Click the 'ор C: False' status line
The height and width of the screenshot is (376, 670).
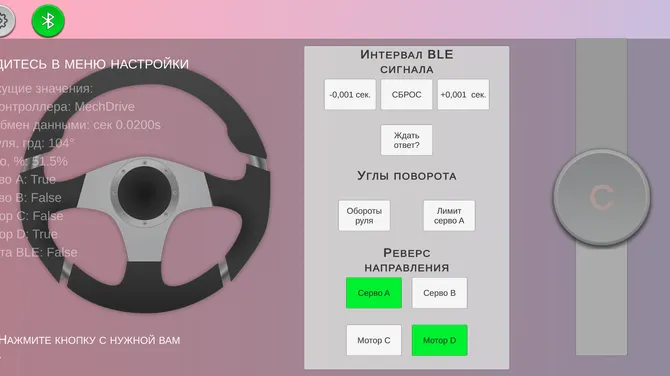coord(32,216)
